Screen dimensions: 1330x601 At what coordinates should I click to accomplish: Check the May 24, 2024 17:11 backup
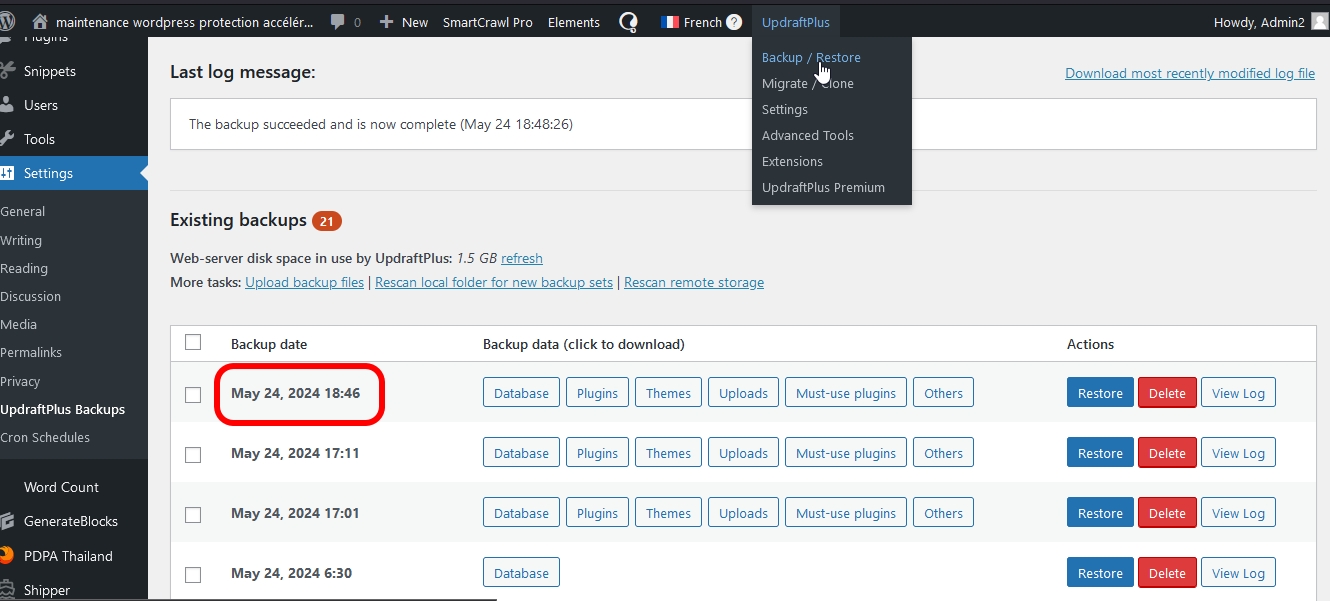[193, 455]
